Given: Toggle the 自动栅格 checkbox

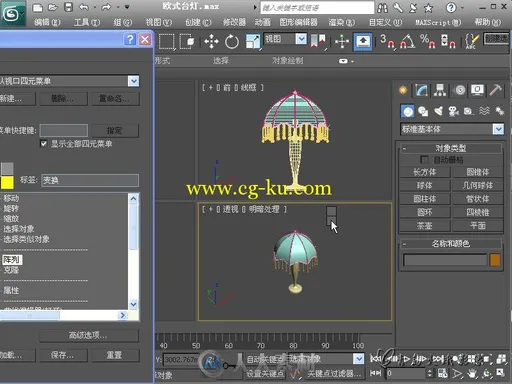Looking at the screenshot, I should pyautogui.click(x=424, y=160).
